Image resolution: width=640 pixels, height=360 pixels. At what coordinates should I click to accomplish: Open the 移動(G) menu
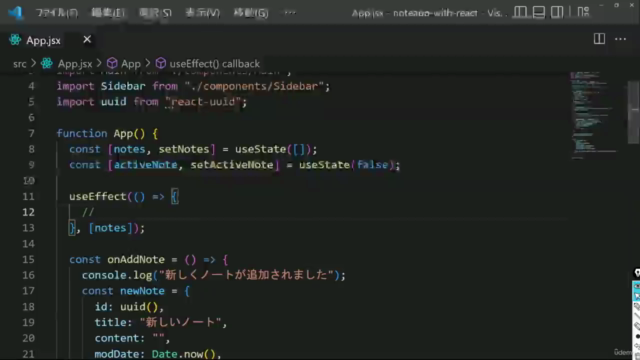pyautogui.click(x=251, y=13)
